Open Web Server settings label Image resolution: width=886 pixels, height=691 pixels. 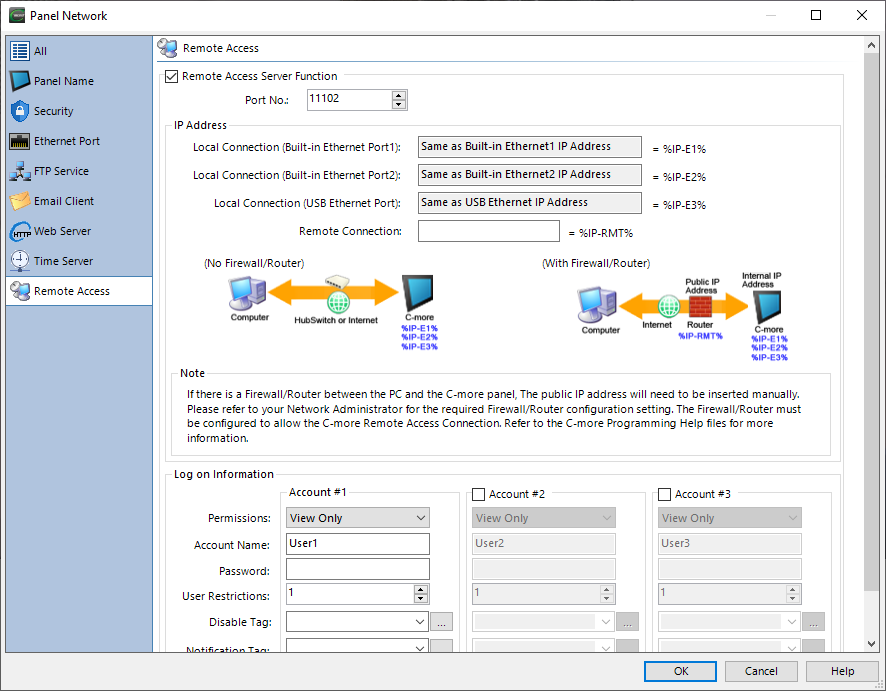pos(62,231)
